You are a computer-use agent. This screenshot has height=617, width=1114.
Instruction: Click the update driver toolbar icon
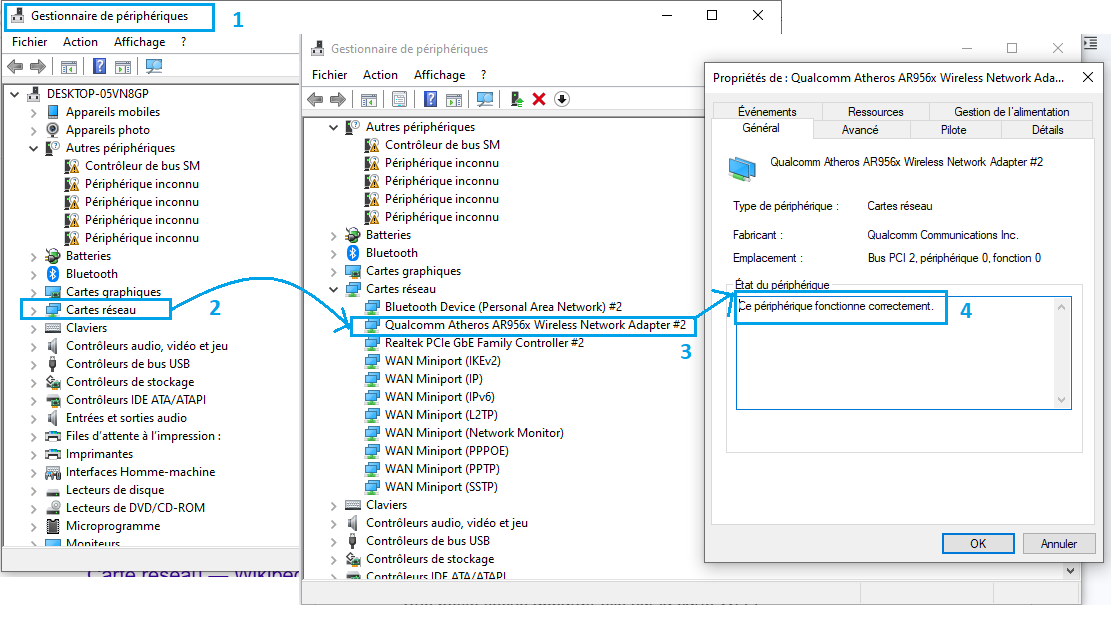(x=517, y=100)
